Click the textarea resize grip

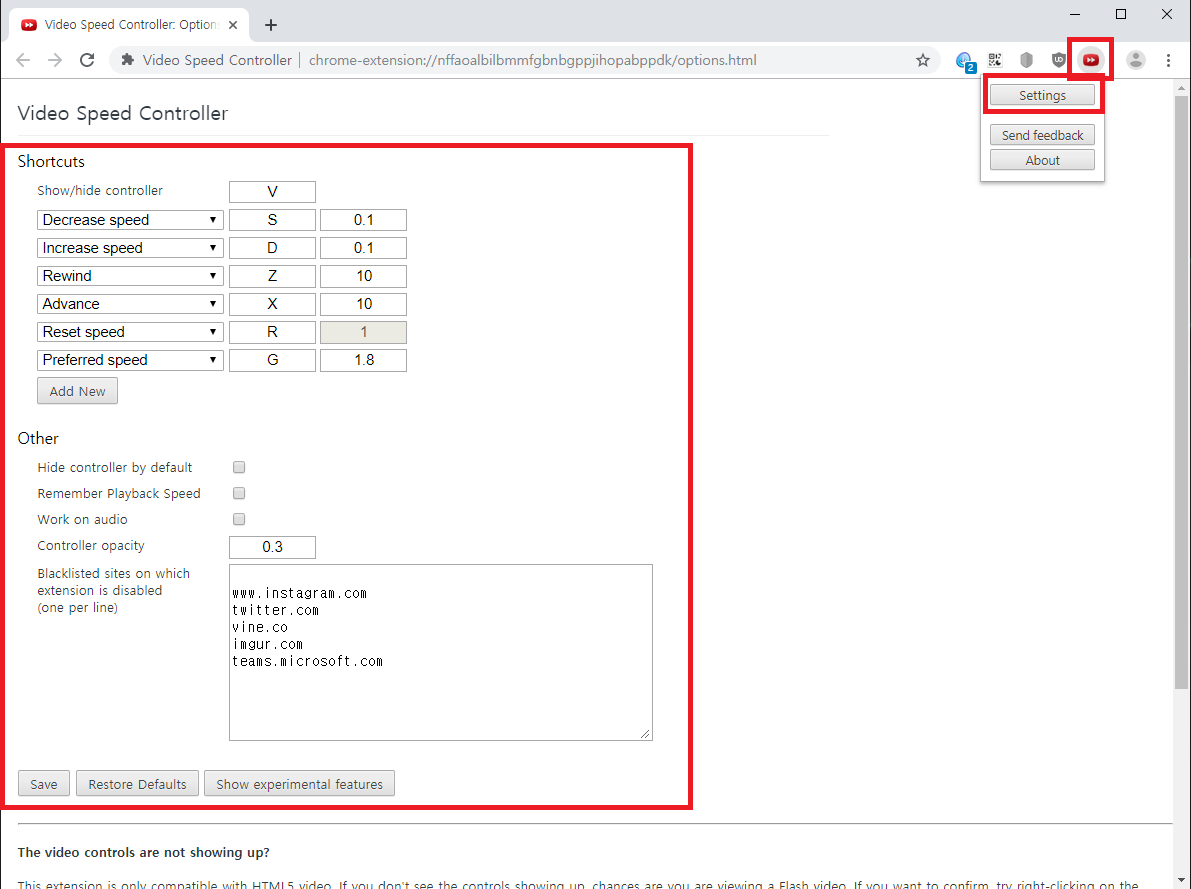click(x=645, y=733)
